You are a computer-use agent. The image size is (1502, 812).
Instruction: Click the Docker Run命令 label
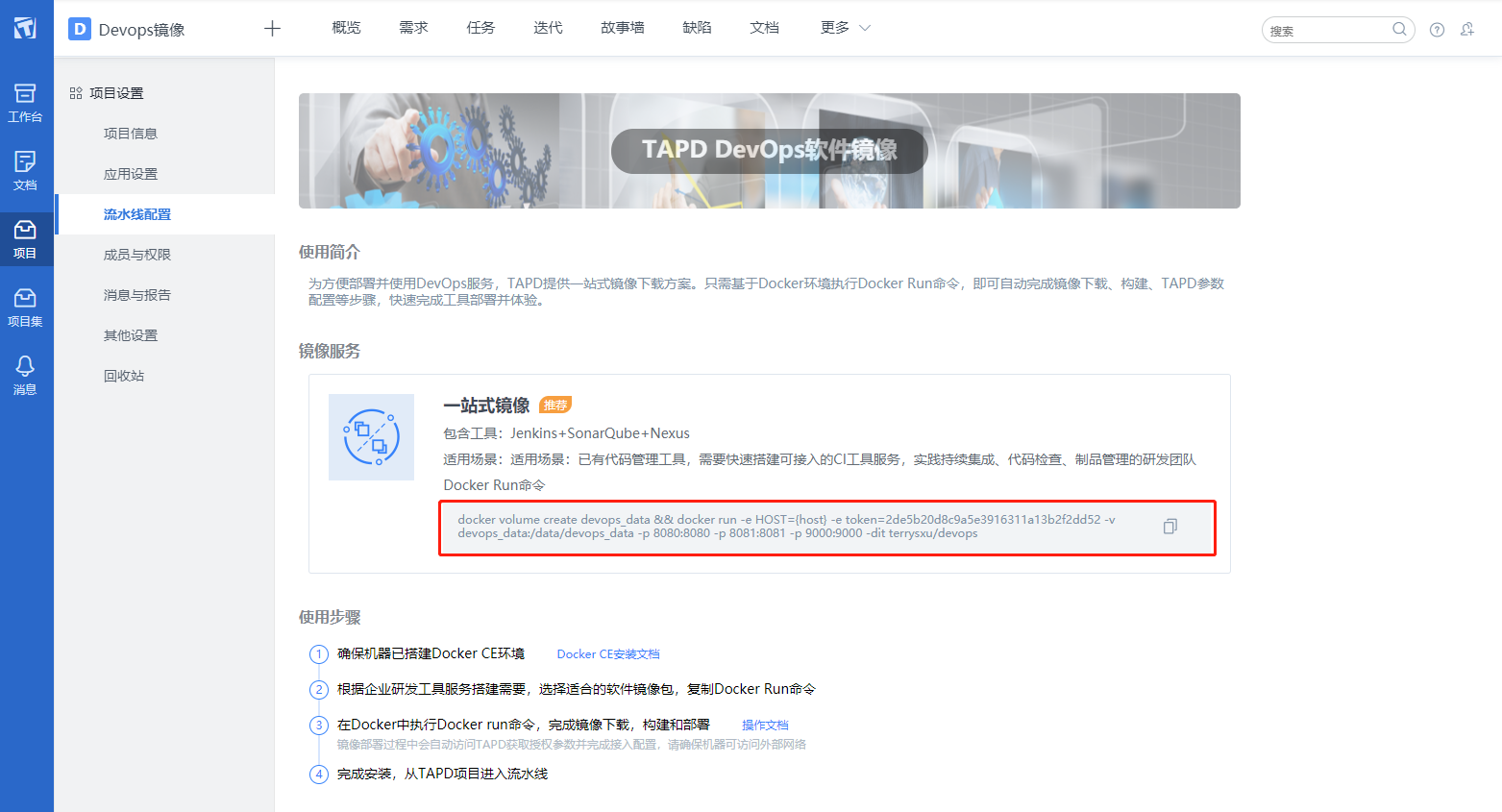coord(494,485)
